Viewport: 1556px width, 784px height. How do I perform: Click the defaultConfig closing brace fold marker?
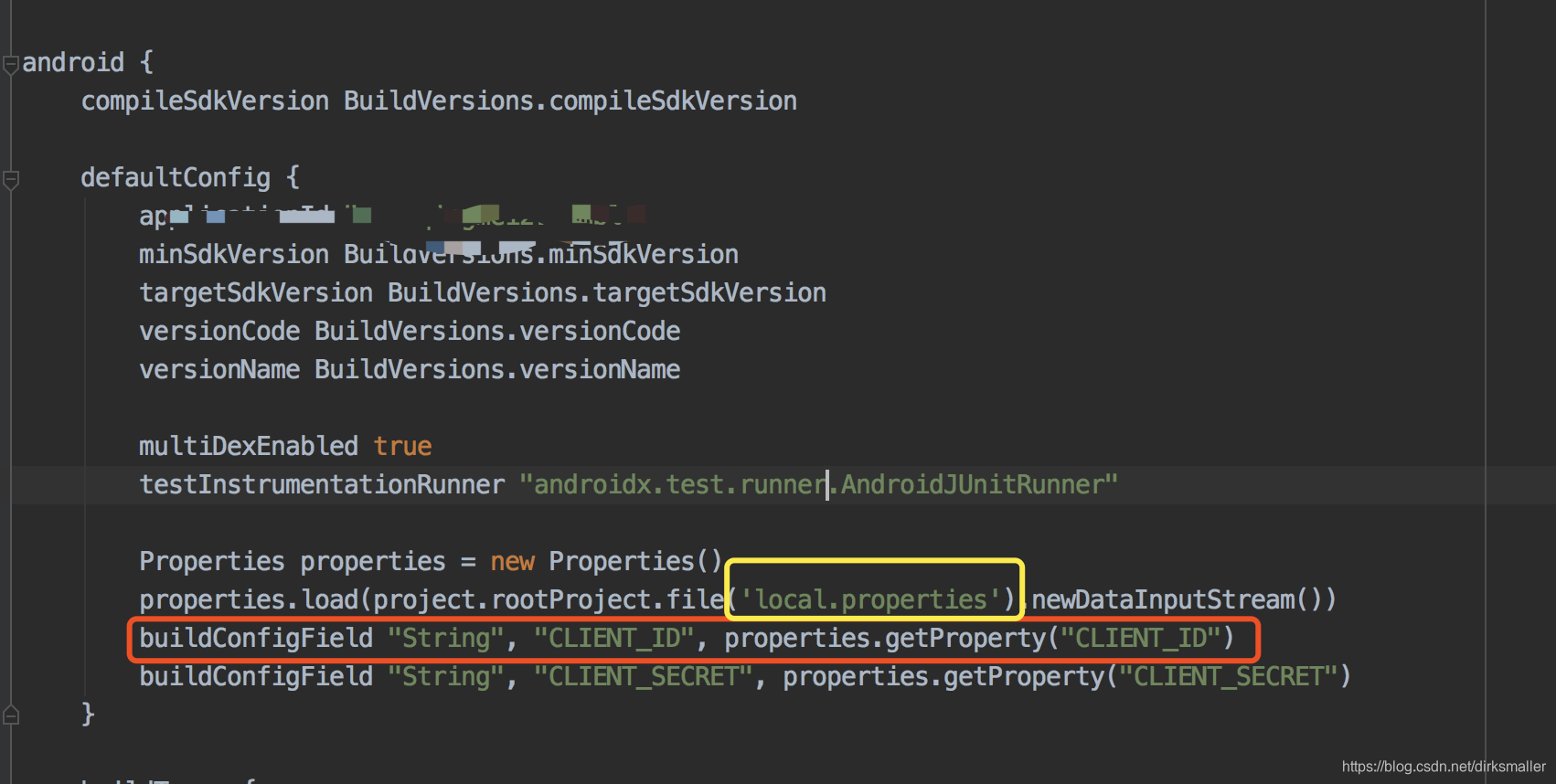coord(11,715)
